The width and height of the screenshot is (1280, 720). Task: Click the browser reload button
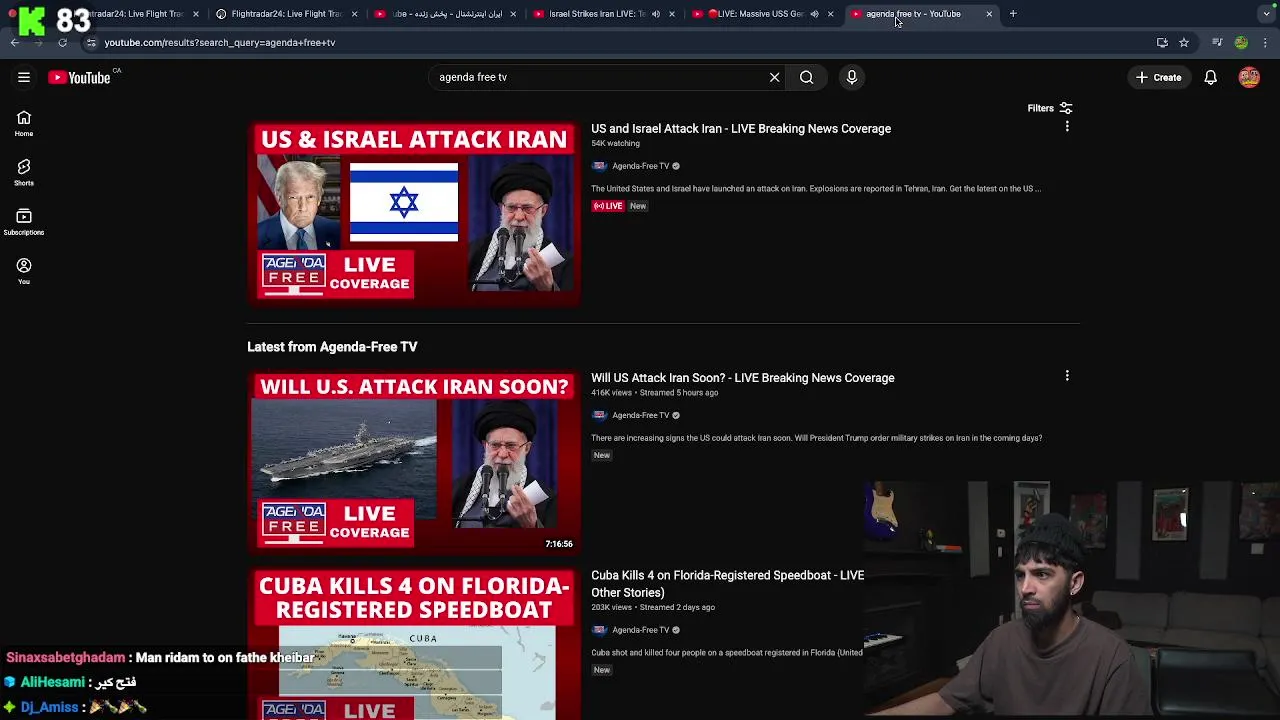(62, 42)
